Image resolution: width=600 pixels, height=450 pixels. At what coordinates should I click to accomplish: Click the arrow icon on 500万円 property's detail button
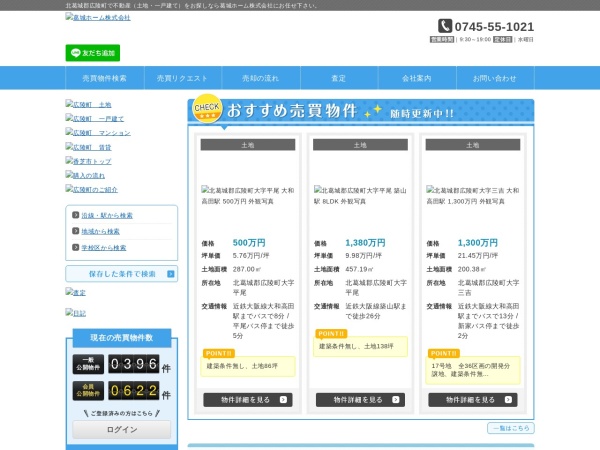pos(283,399)
